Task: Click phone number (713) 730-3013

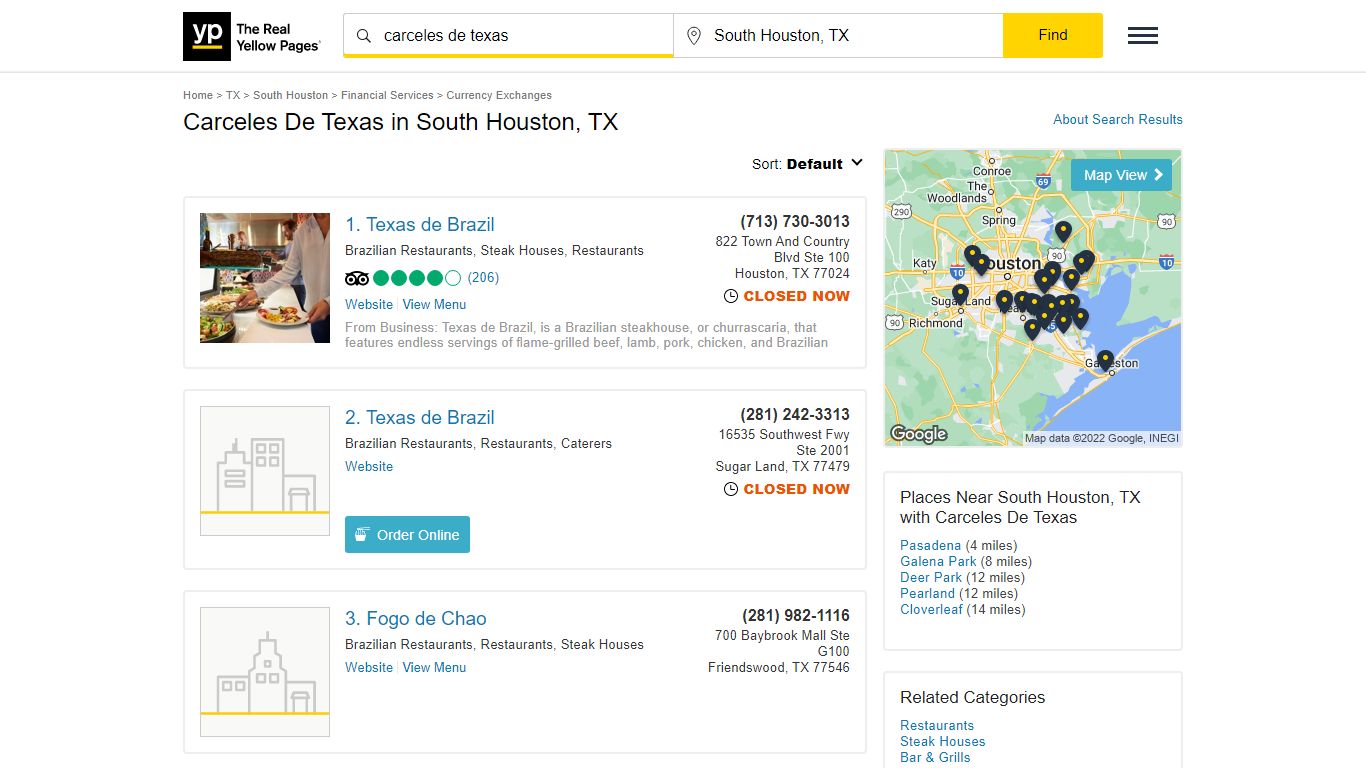Action: pyautogui.click(x=795, y=222)
